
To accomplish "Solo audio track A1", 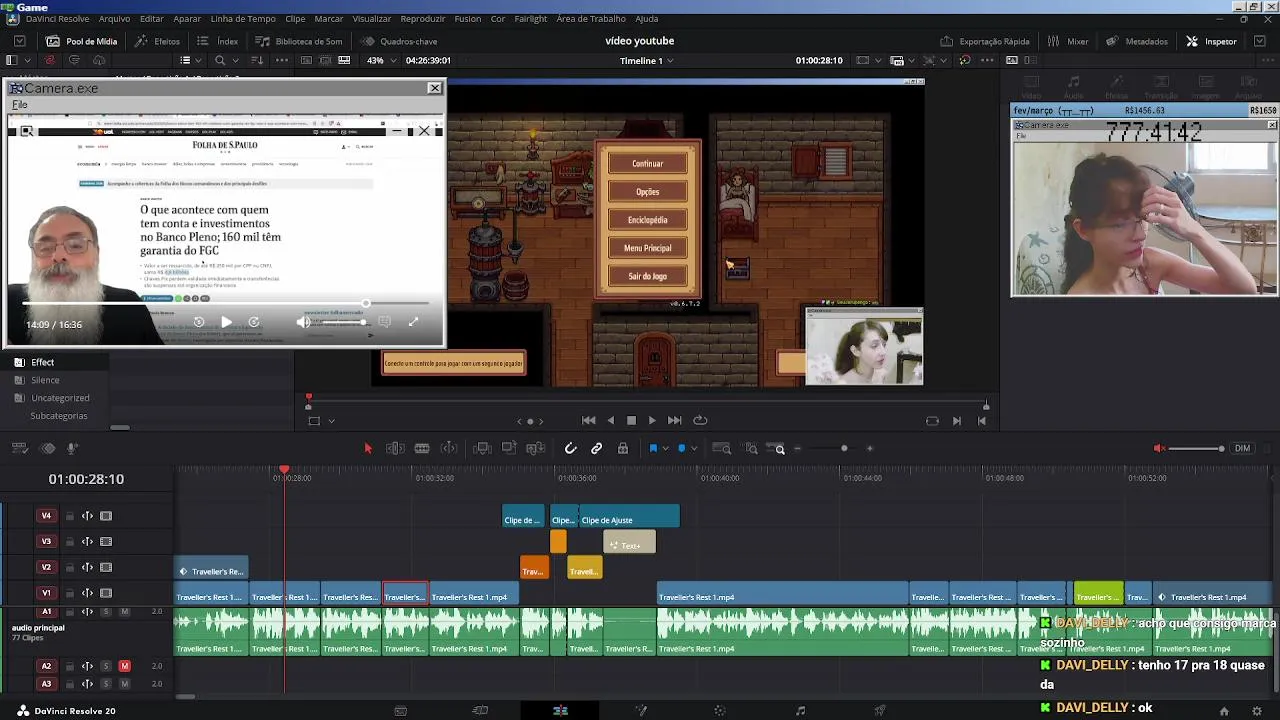I will coord(106,611).
